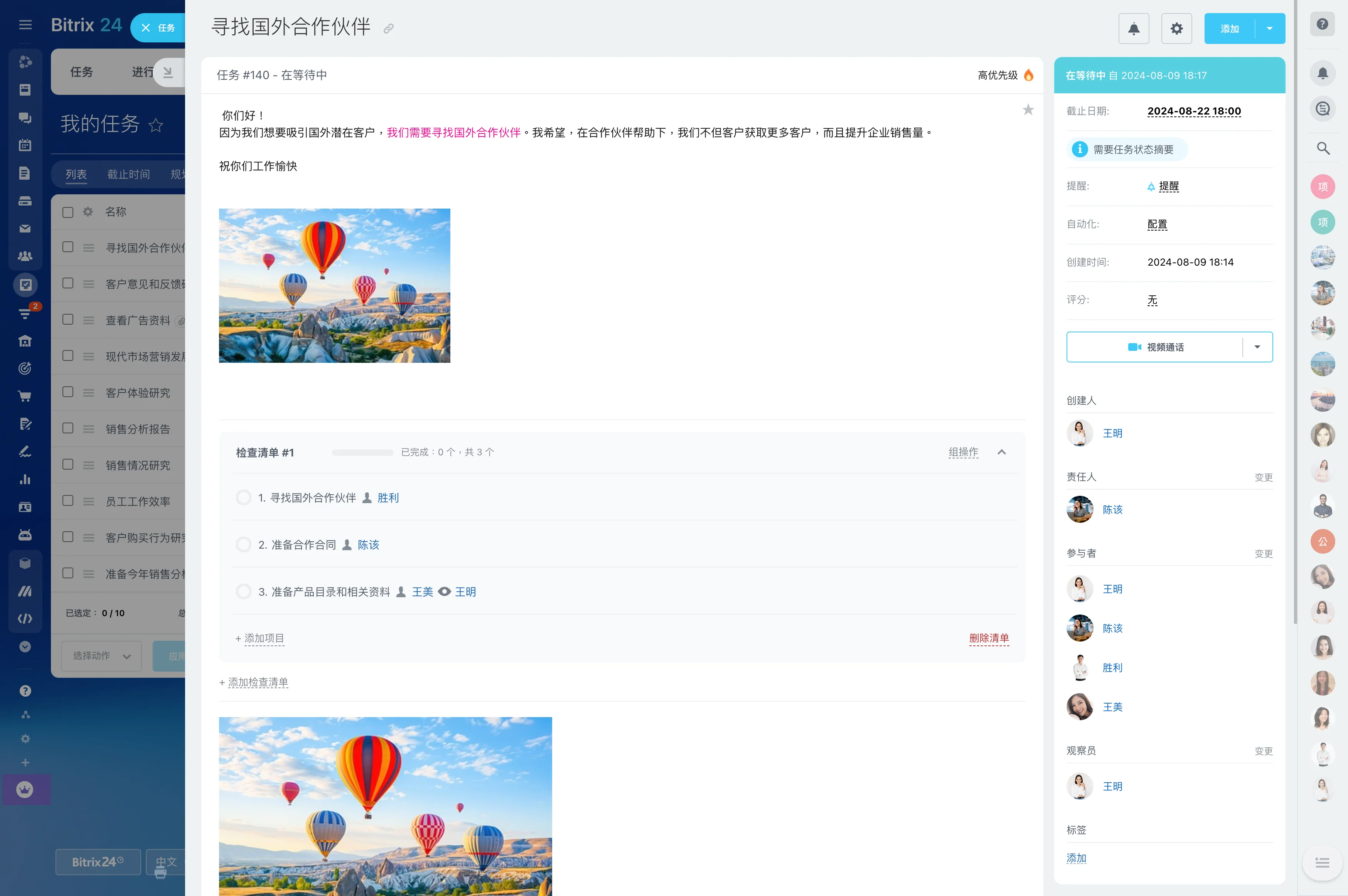This screenshot has width=1348, height=896.
Task: Check off checklist item 准备合作合同
Action: click(x=243, y=544)
